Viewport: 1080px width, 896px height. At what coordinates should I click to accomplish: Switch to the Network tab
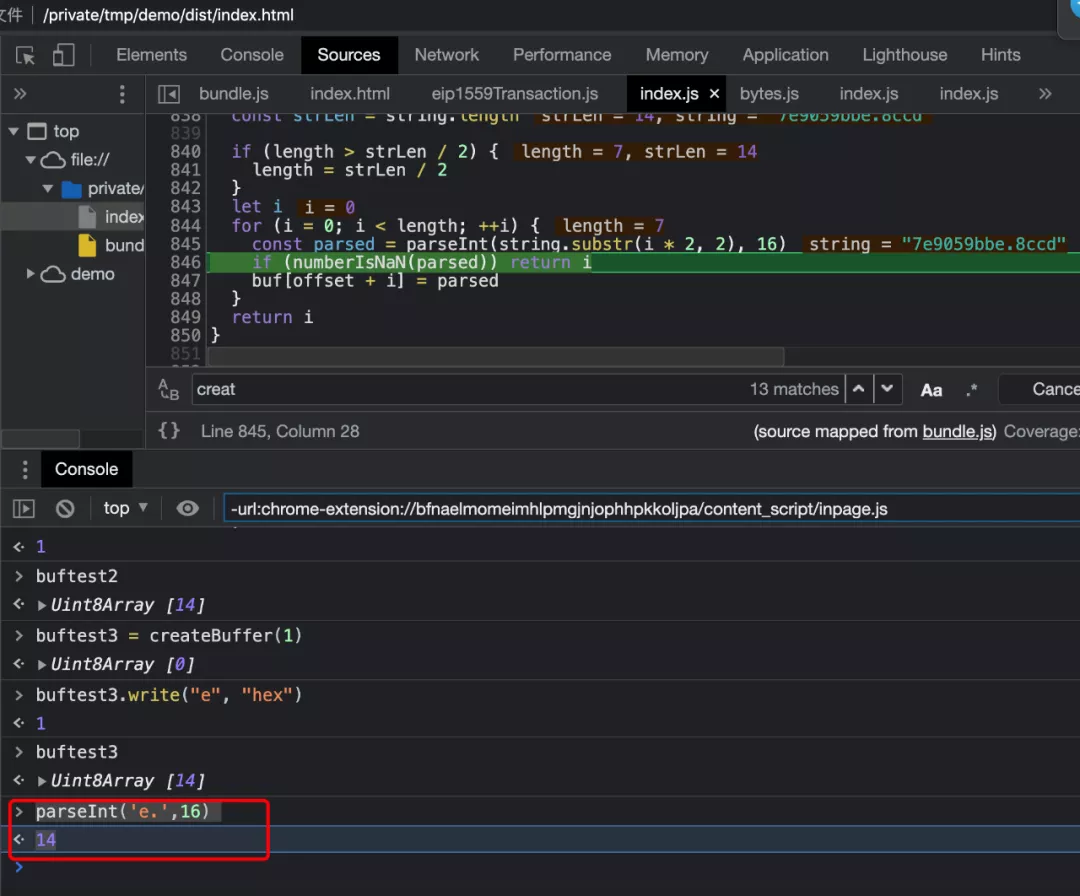tap(446, 55)
